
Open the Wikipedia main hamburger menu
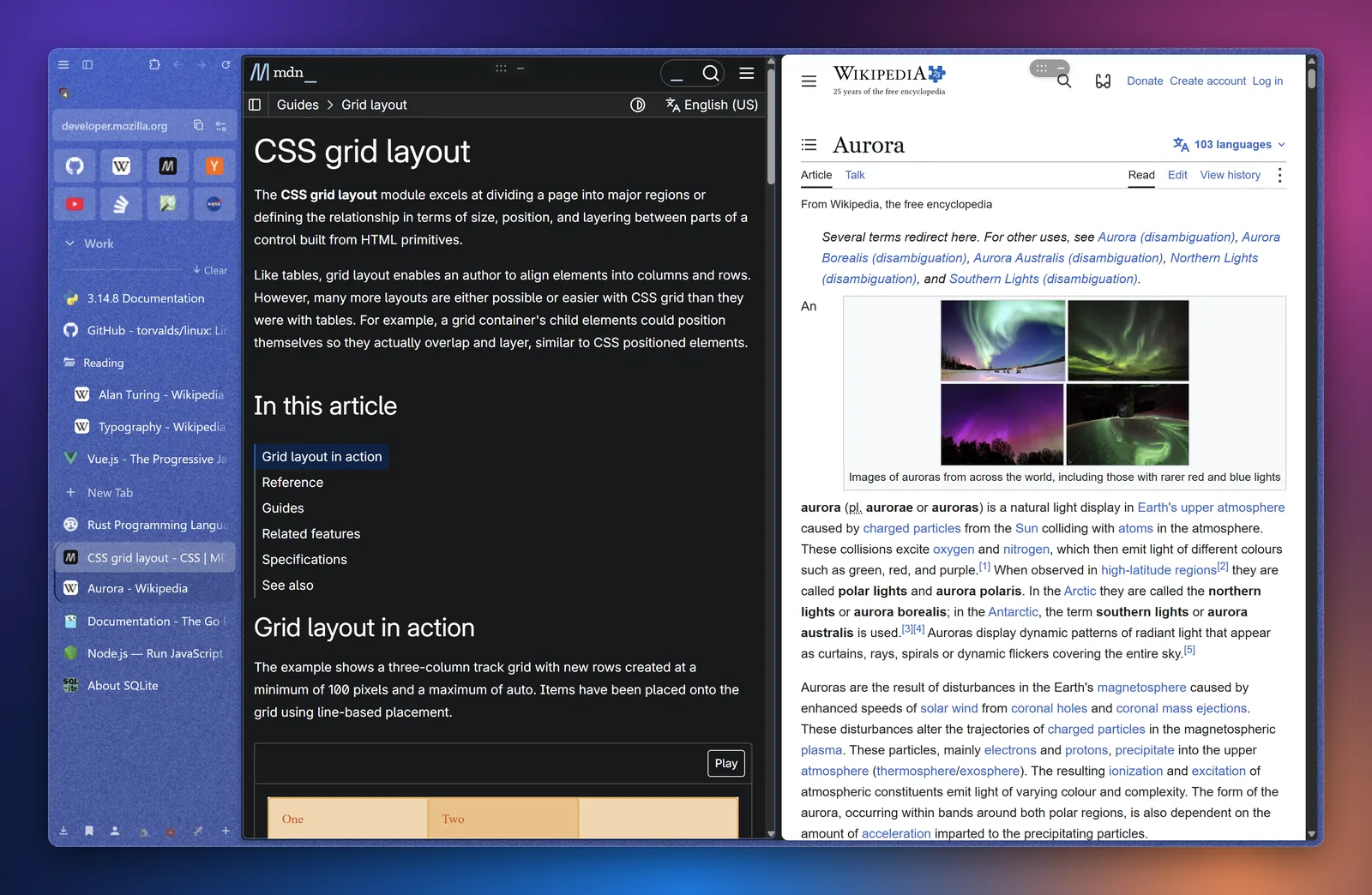pyautogui.click(x=809, y=81)
